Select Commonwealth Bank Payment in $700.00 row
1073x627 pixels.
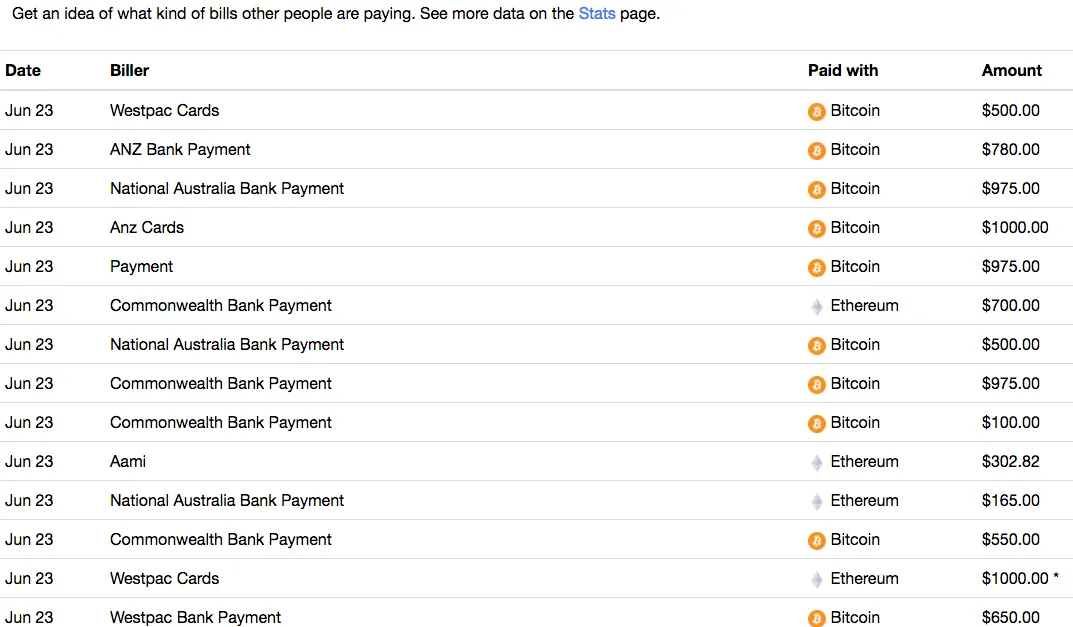pyautogui.click(x=220, y=305)
